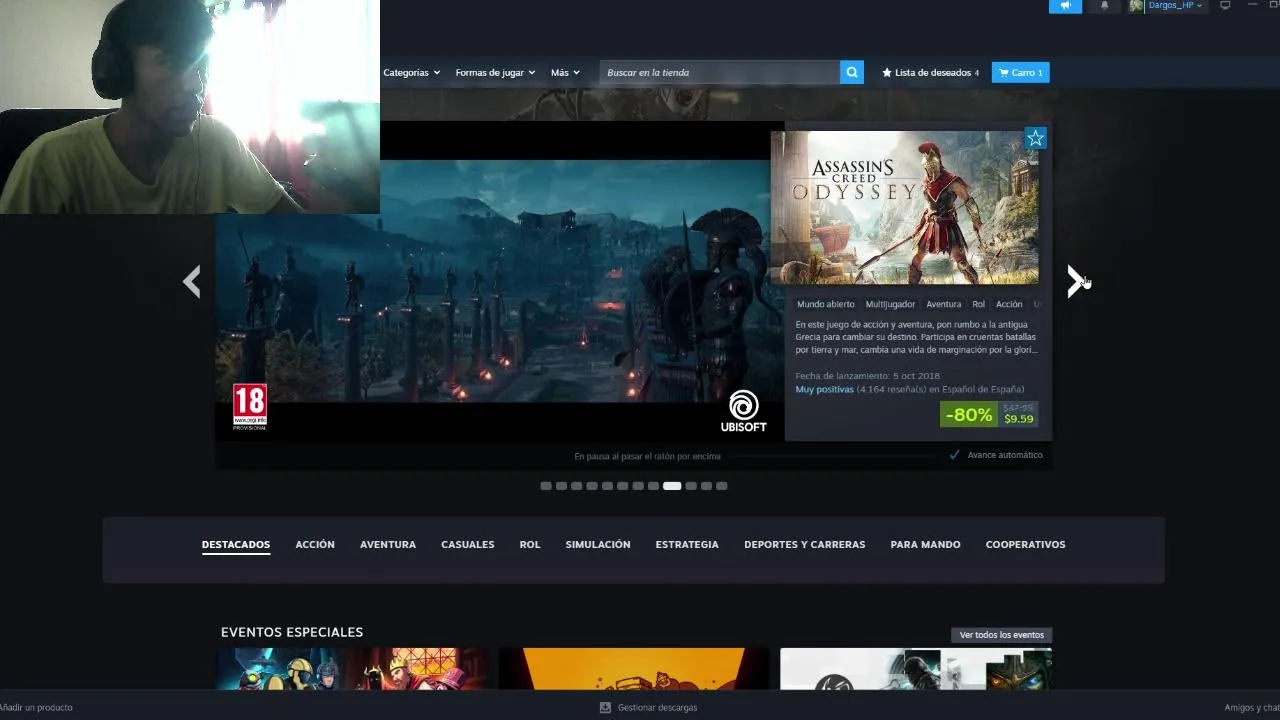Open the orange middle event thumbnail

pyautogui.click(x=634, y=669)
